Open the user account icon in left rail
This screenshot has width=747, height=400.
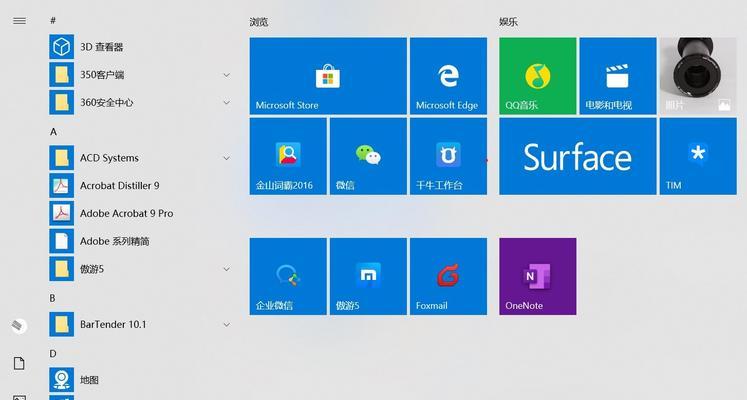point(19,326)
